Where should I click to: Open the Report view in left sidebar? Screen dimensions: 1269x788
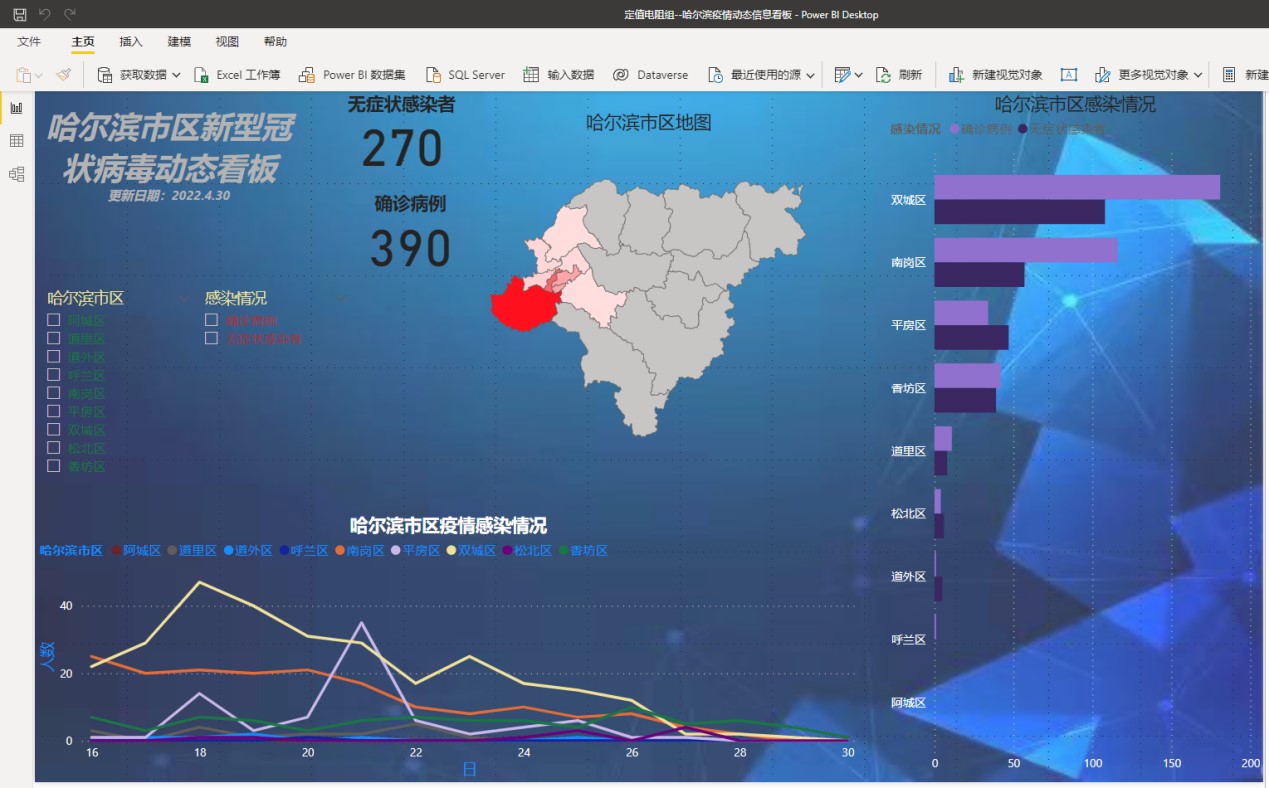point(16,108)
